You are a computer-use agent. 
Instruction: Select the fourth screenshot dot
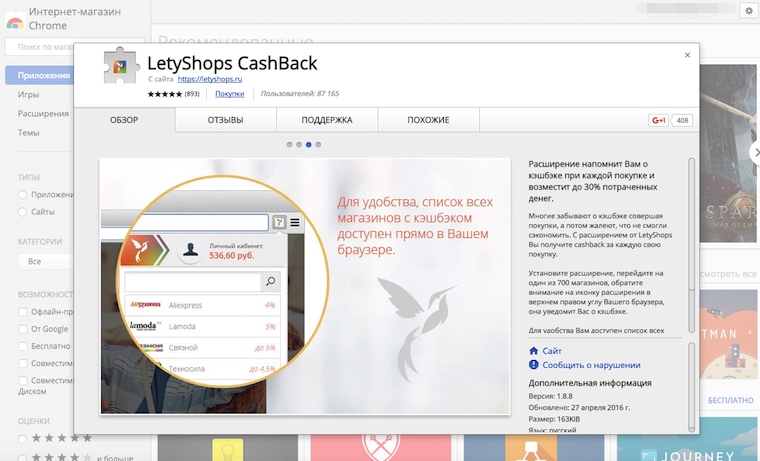coord(318,144)
